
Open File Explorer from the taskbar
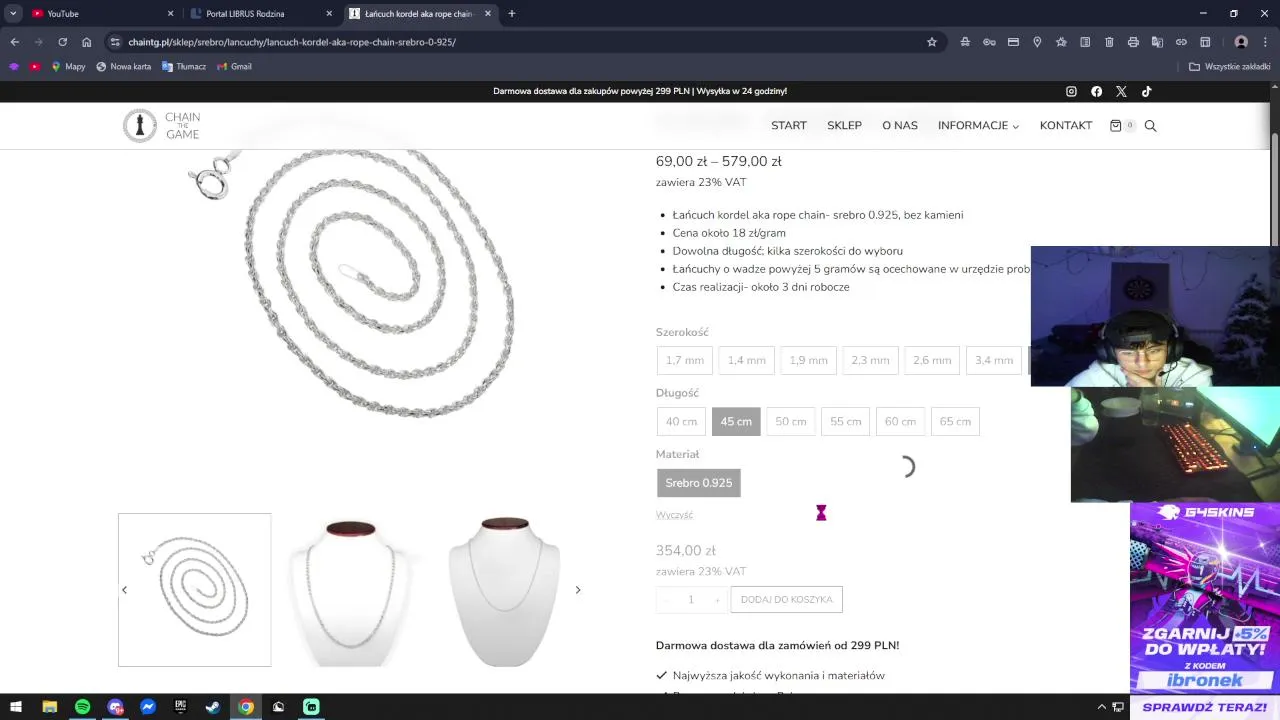point(49,707)
